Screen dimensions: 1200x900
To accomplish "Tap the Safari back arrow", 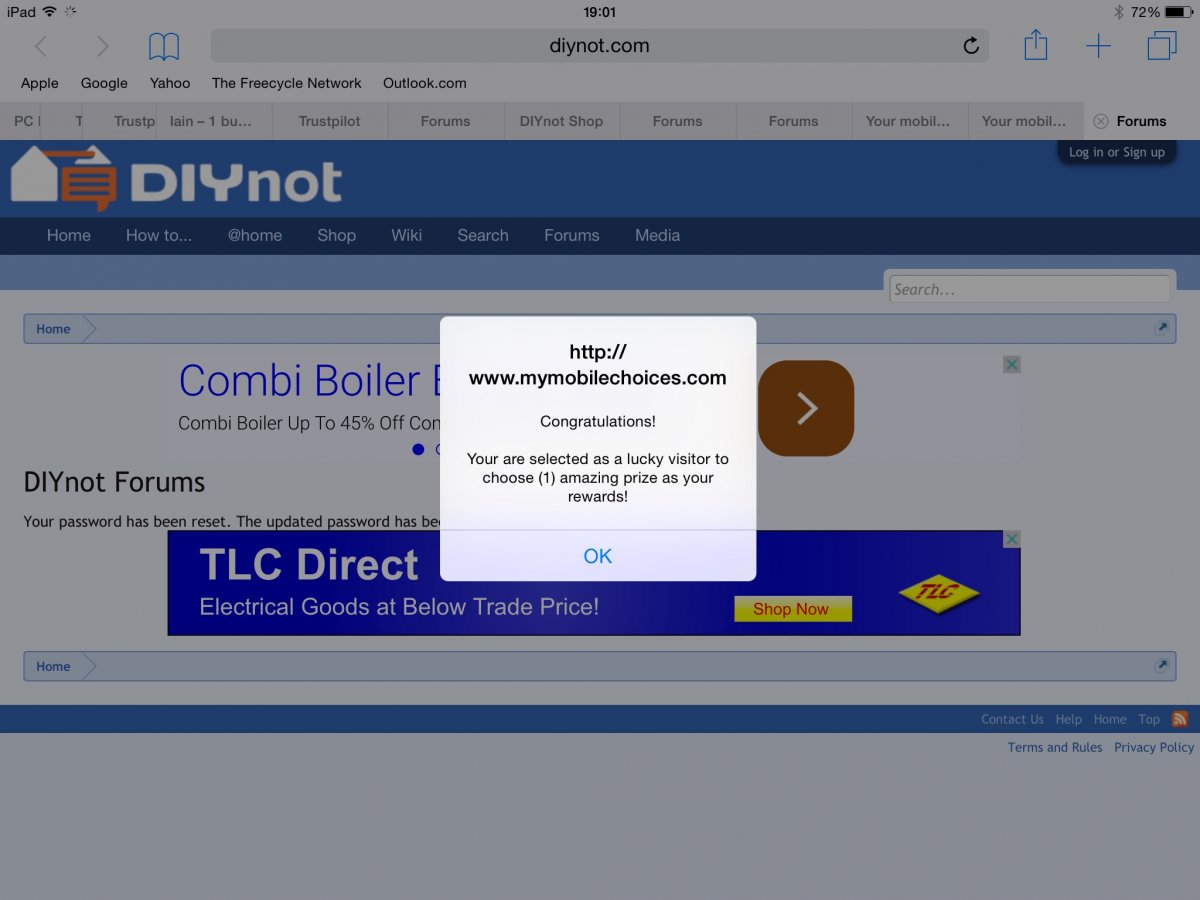I will coord(41,46).
